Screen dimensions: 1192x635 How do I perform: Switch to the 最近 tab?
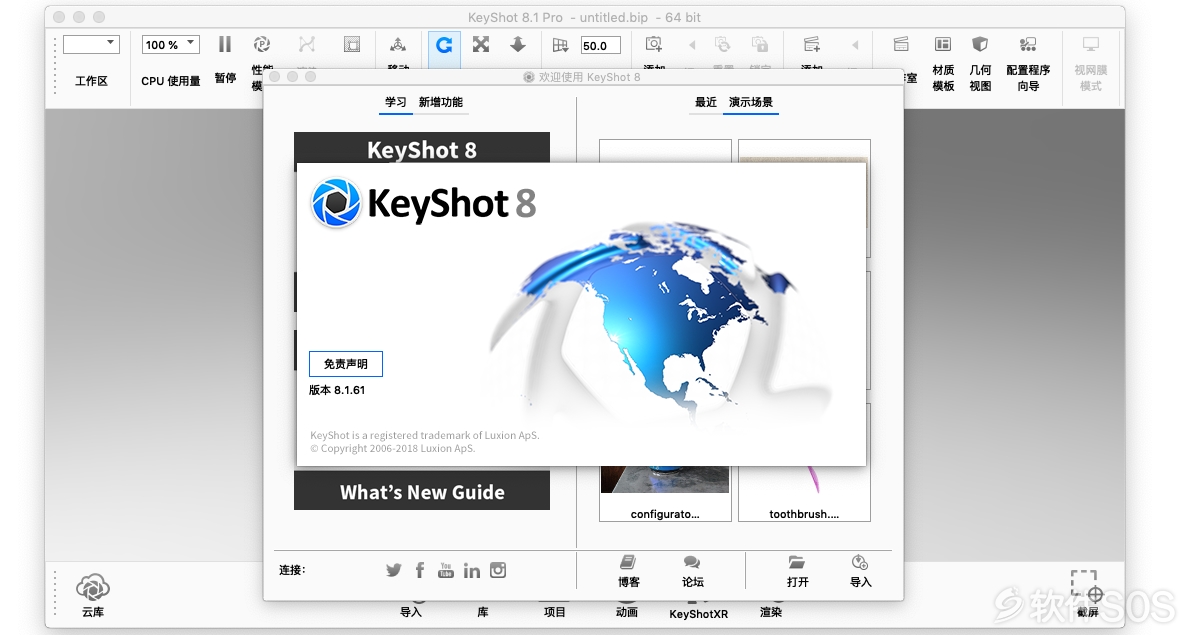click(705, 102)
